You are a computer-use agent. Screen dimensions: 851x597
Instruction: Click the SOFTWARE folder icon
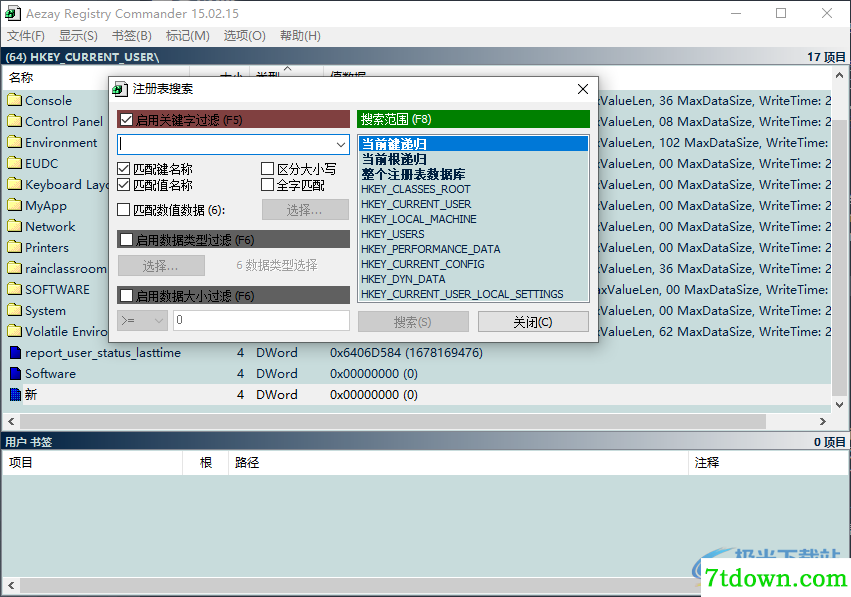15,289
